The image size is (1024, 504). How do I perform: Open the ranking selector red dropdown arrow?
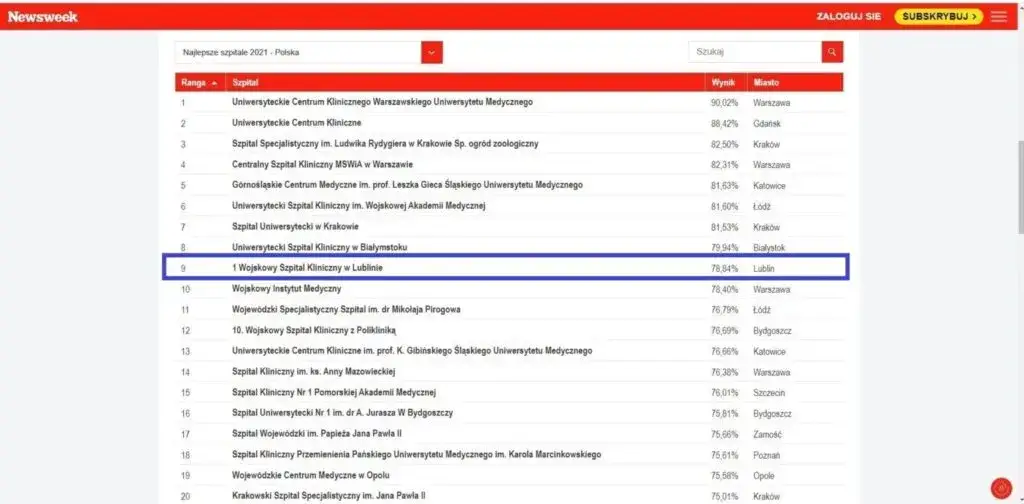[432, 52]
